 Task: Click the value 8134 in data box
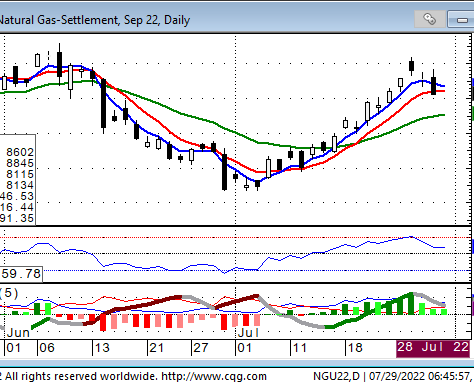(20, 185)
